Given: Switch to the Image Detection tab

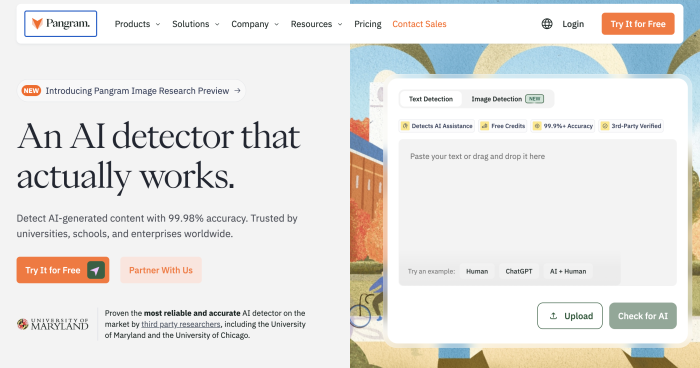Looking at the screenshot, I should click(508, 99).
